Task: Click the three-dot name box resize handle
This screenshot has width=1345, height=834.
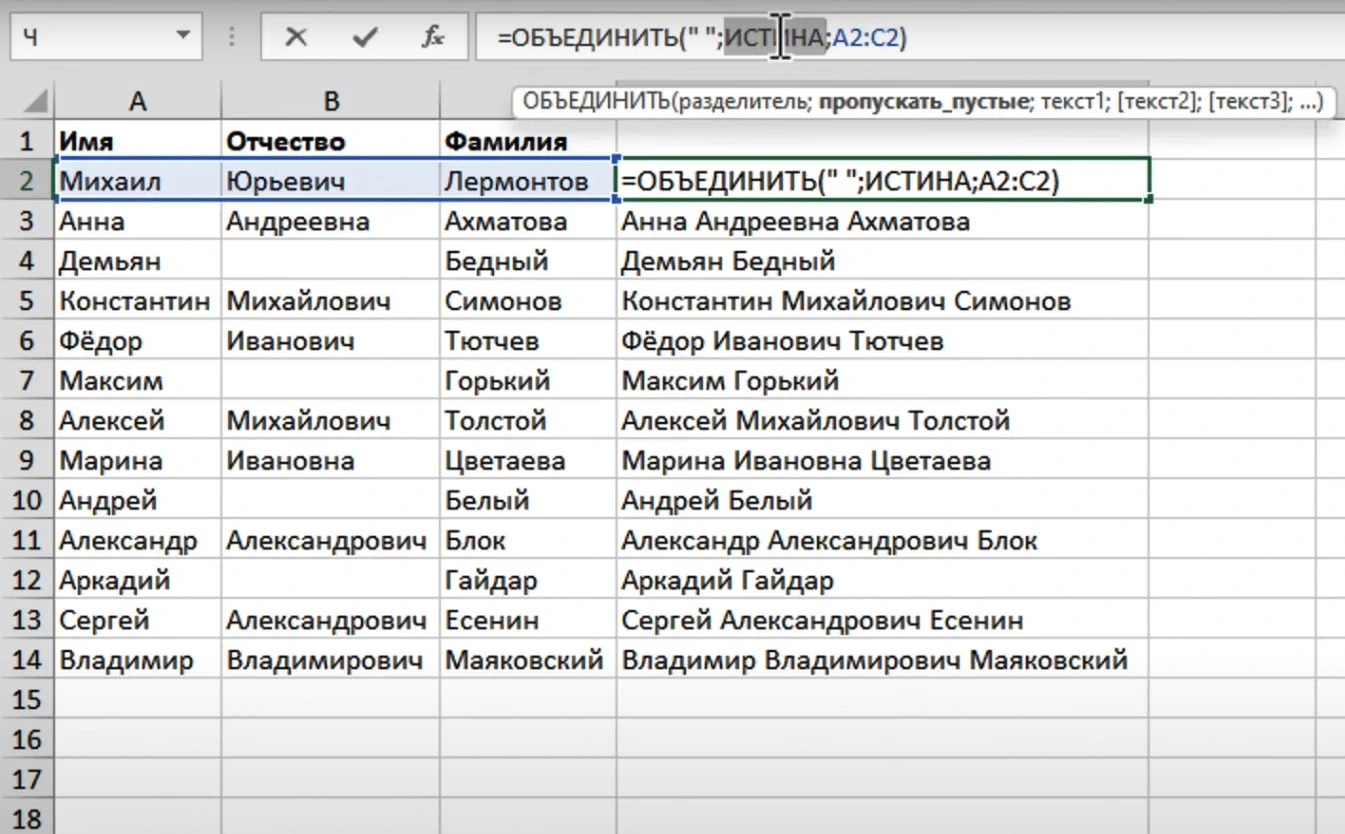Action: (x=232, y=38)
